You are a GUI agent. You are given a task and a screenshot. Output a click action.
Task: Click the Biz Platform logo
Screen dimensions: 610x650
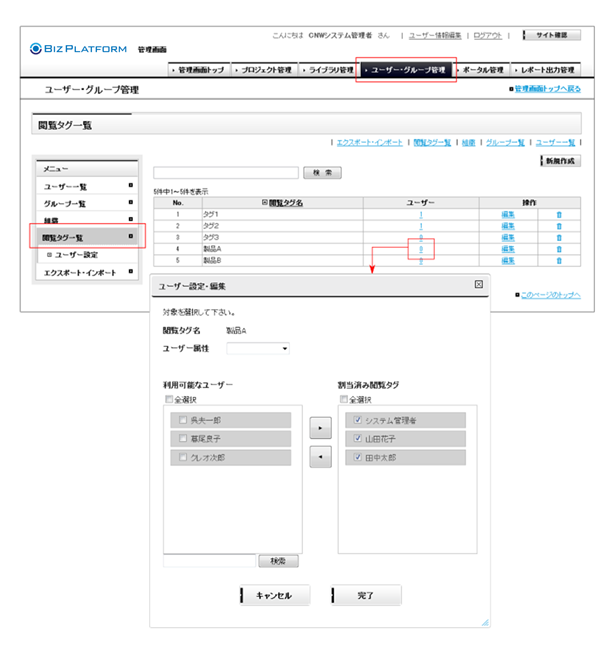tap(78, 49)
